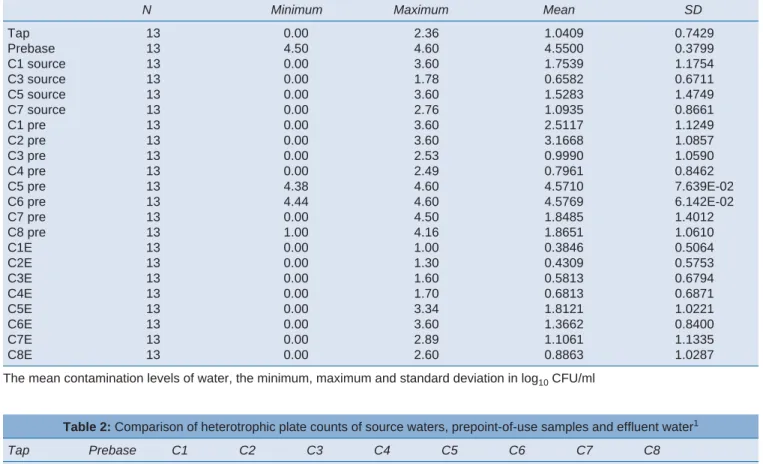Viewport: 763px width, 464px height.
Task: Select the 'C5 pre' row label
Action: click(x=27, y=186)
